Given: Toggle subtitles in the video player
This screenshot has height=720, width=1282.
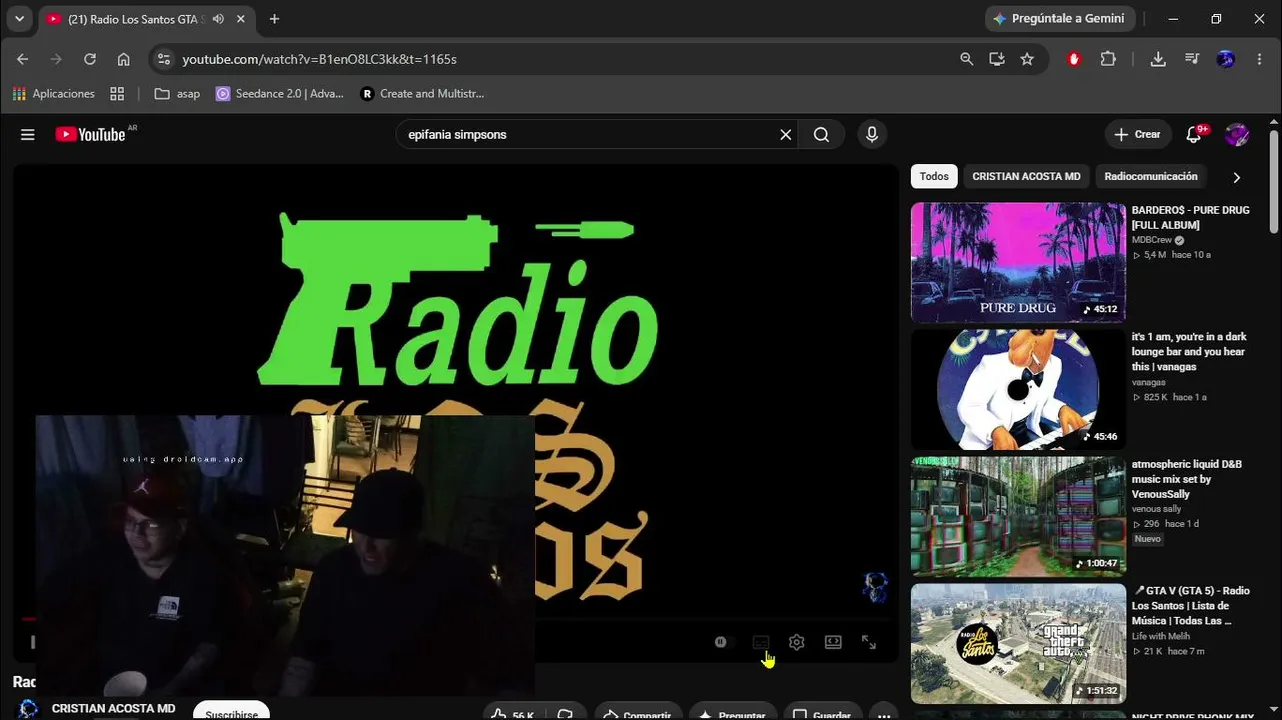Looking at the screenshot, I should pyautogui.click(x=761, y=642).
